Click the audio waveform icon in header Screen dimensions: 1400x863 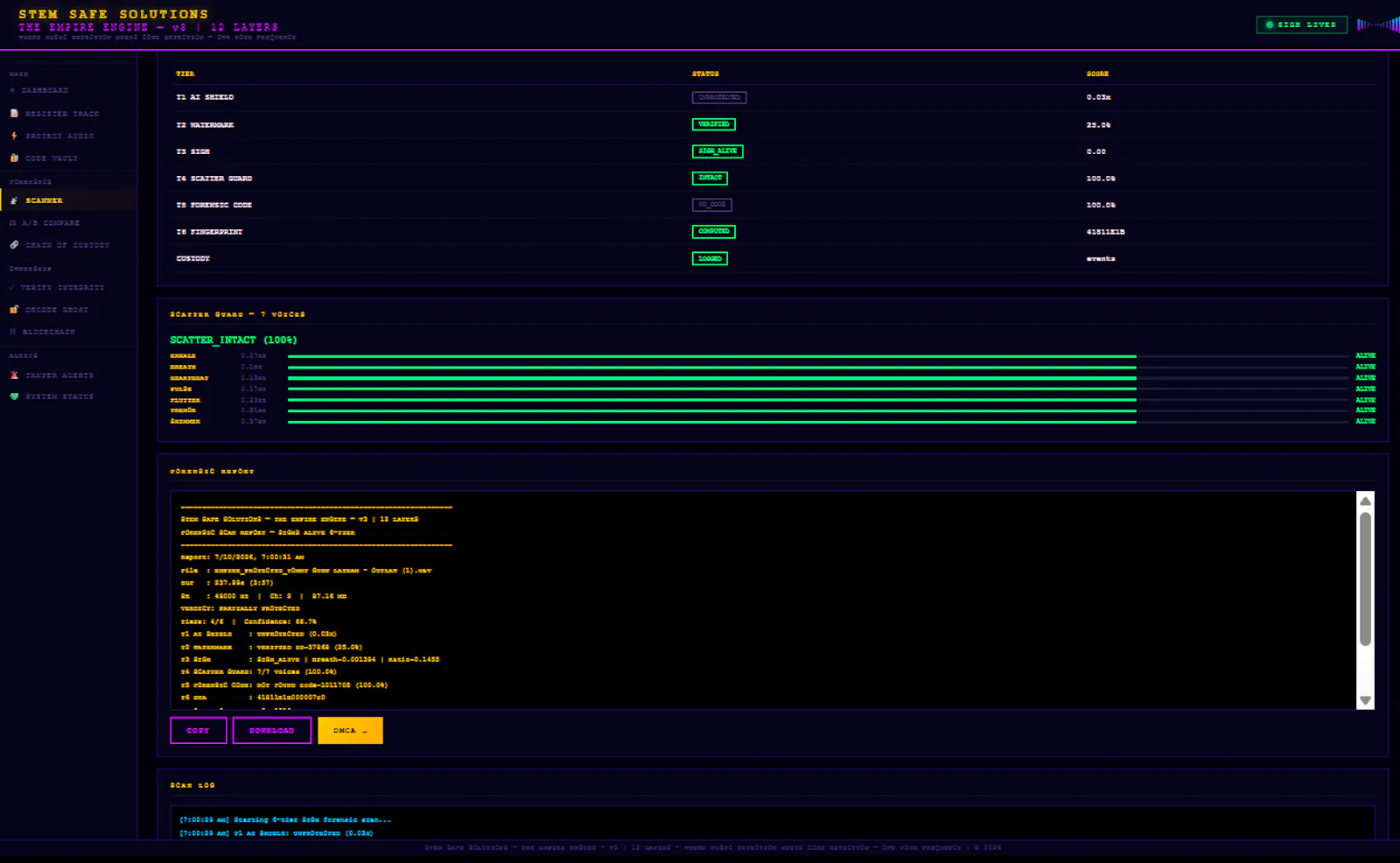[1378, 25]
